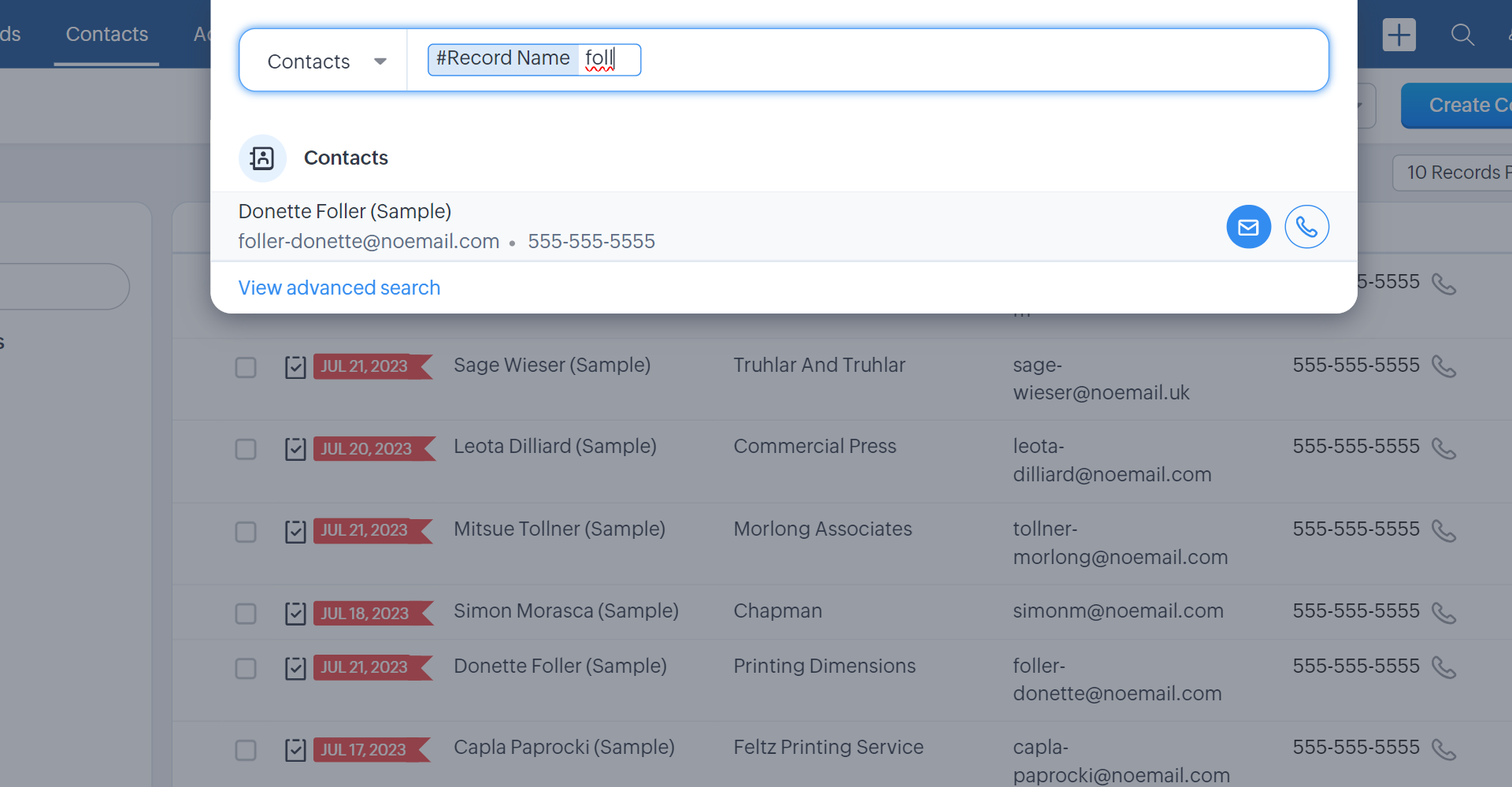The height and width of the screenshot is (787, 1512).
Task: Click the plus quick-create icon in the top bar
Action: [1399, 35]
